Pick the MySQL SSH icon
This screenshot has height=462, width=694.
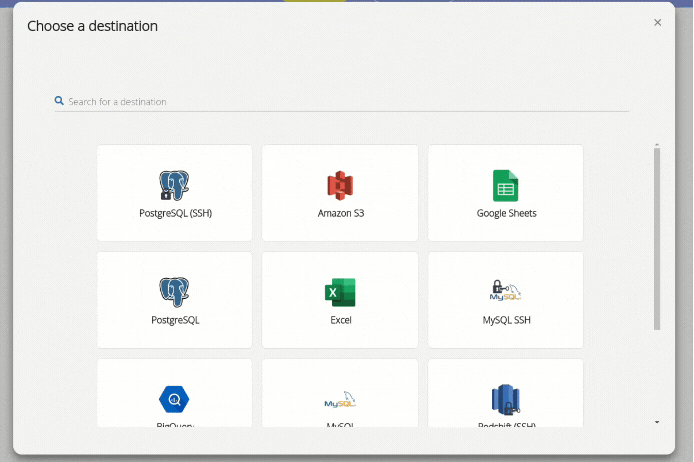pos(506,292)
